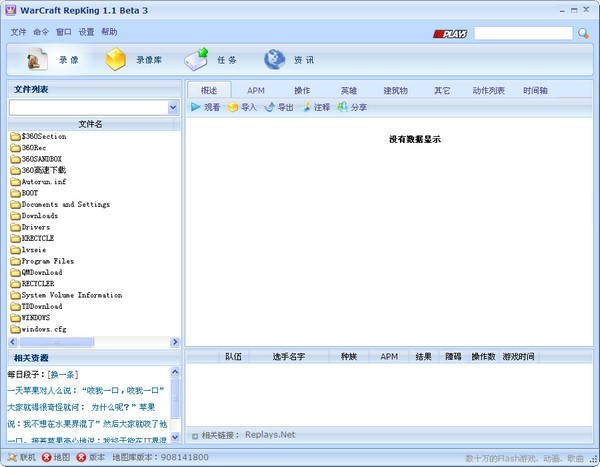Image resolution: width=600 pixels, height=467 pixels.
Task: Switch to the APM tab
Action: pos(256,90)
